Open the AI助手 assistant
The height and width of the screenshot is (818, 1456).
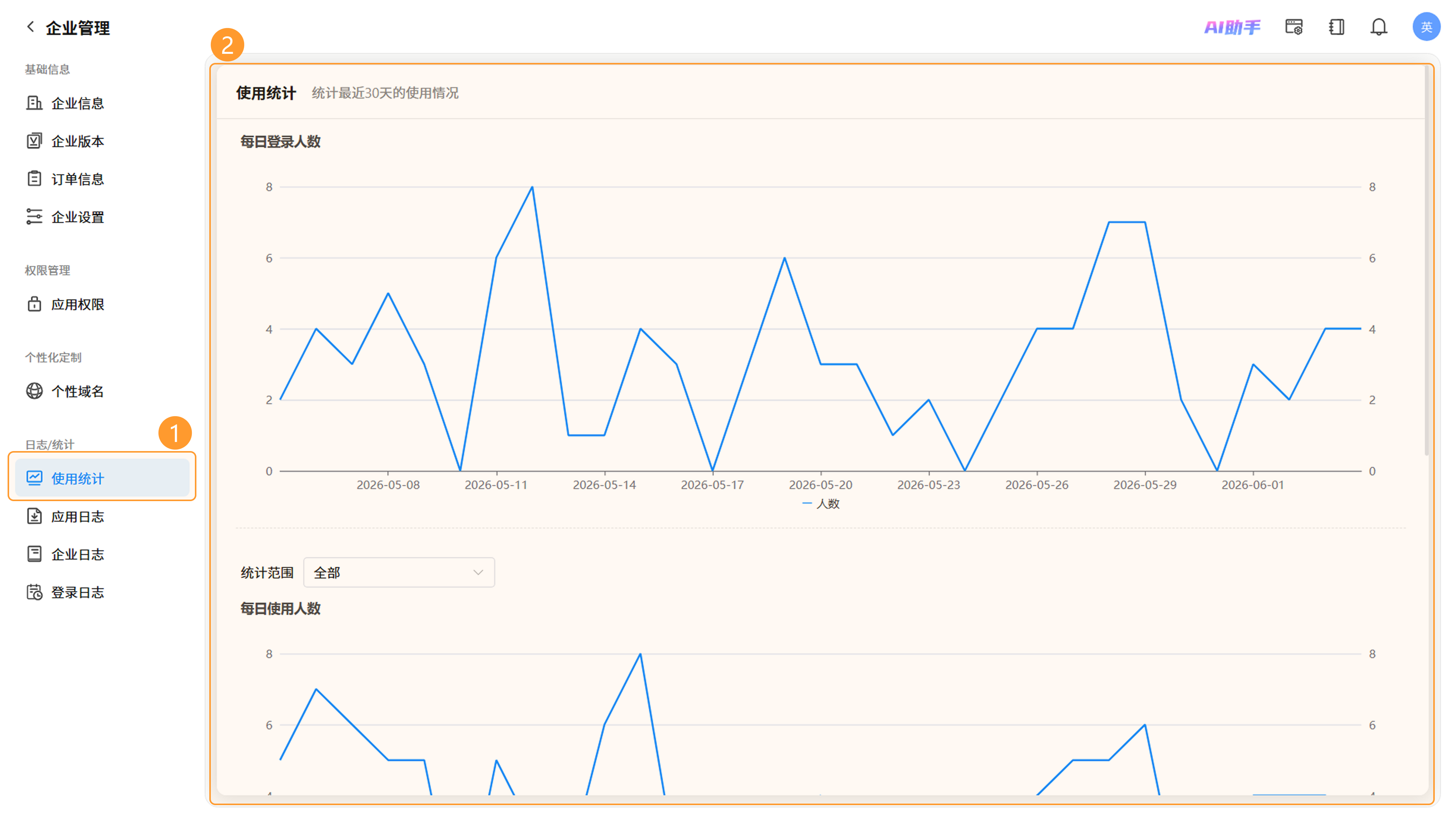pos(1232,27)
